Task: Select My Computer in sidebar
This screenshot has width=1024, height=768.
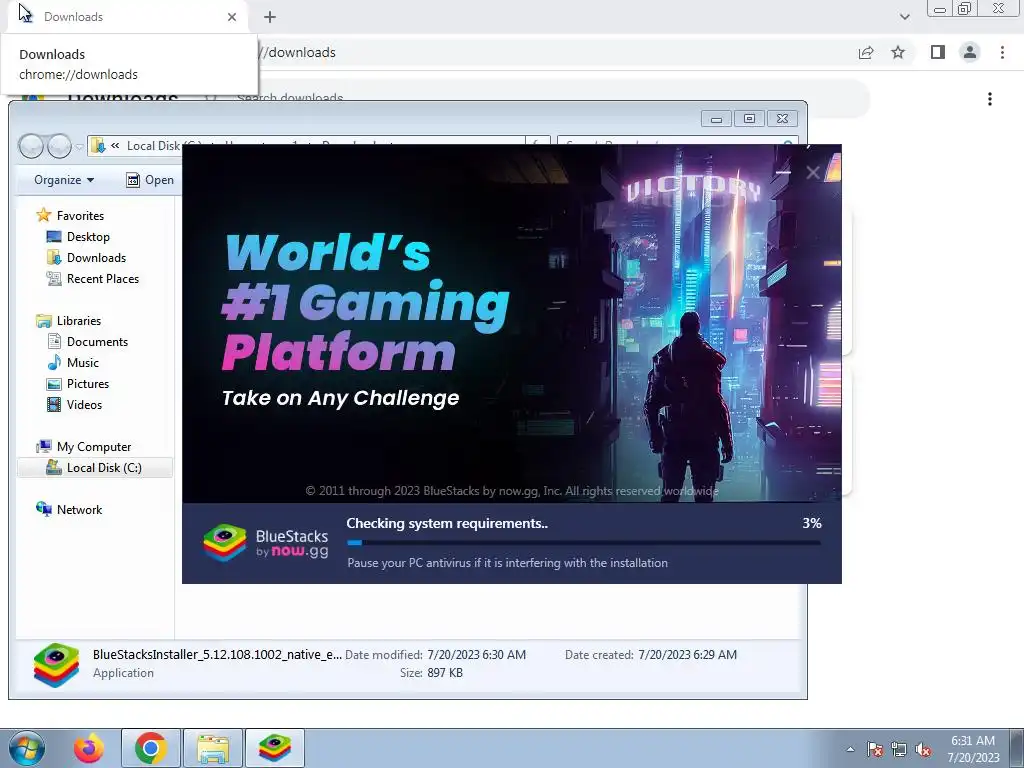Action: 93,447
